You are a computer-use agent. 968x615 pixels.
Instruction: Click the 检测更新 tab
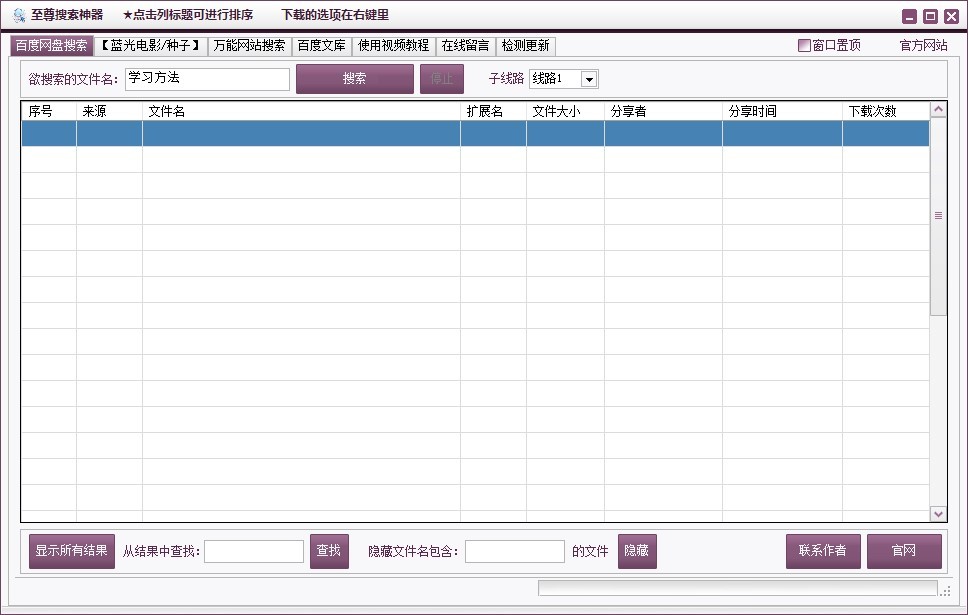(525, 46)
